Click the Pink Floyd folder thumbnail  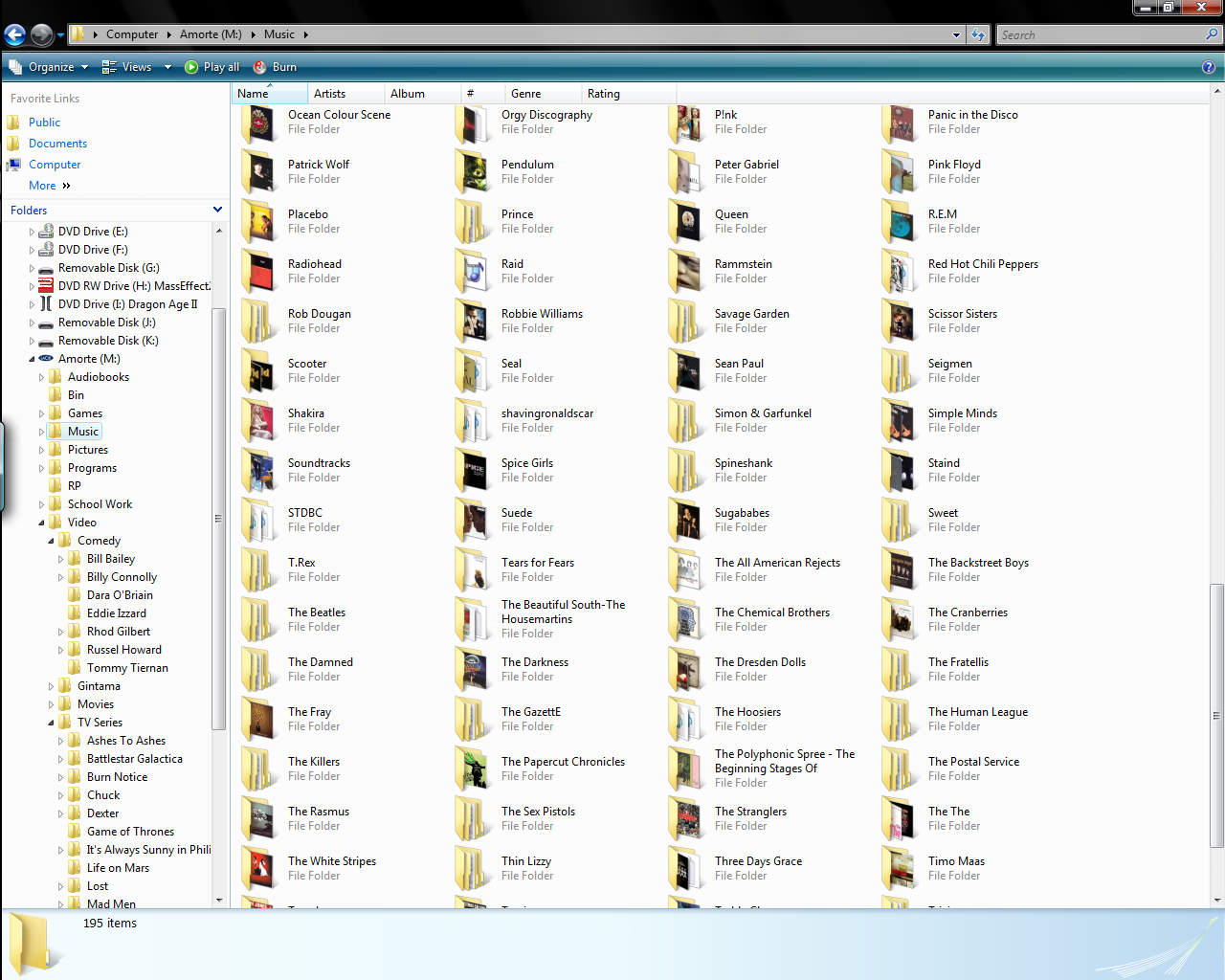click(900, 172)
